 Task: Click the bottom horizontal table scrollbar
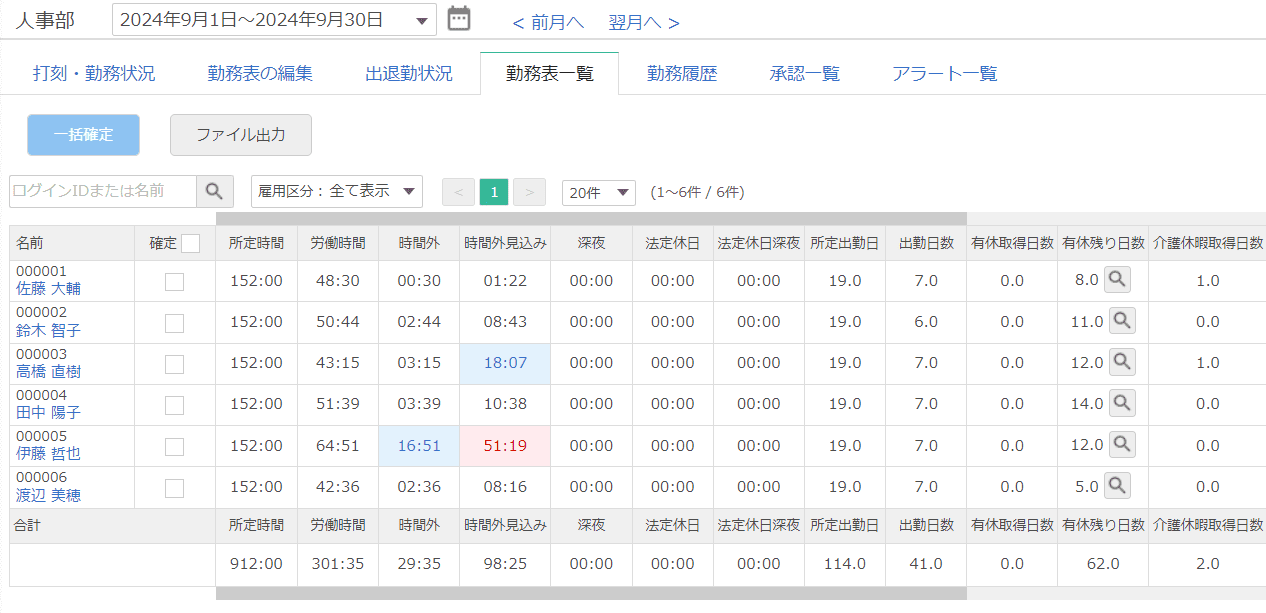click(x=590, y=593)
